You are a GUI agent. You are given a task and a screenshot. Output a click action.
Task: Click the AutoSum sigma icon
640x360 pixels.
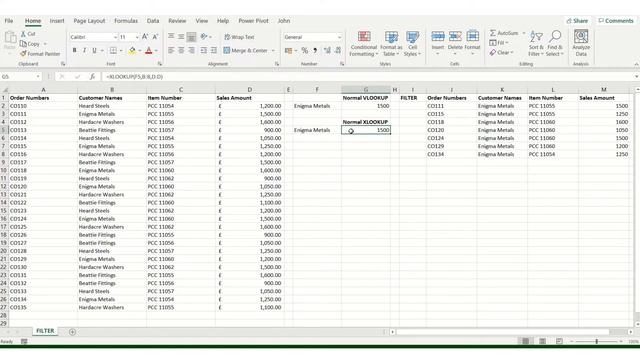pyautogui.click(x=493, y=33)
